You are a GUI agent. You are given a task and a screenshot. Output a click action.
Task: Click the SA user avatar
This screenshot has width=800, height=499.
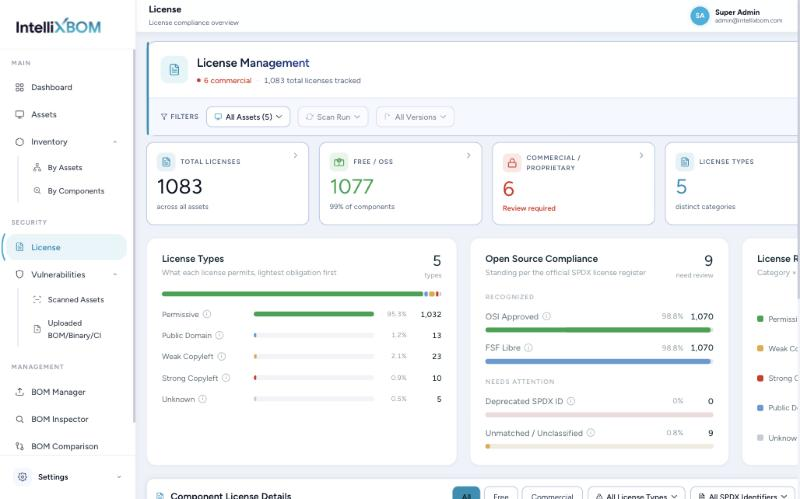click(x=699, y=16)
